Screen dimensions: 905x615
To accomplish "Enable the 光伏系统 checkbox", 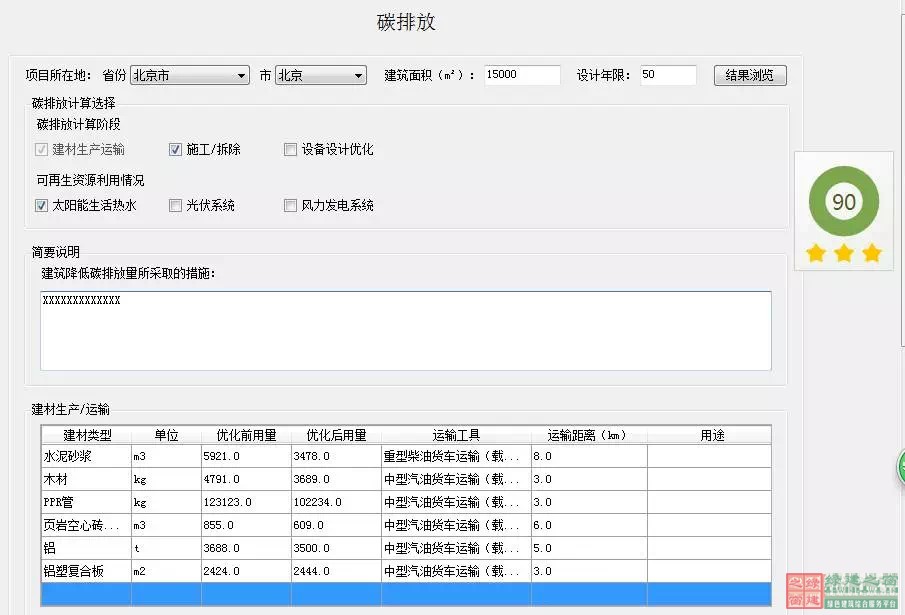I will click(x=174, y=205).
